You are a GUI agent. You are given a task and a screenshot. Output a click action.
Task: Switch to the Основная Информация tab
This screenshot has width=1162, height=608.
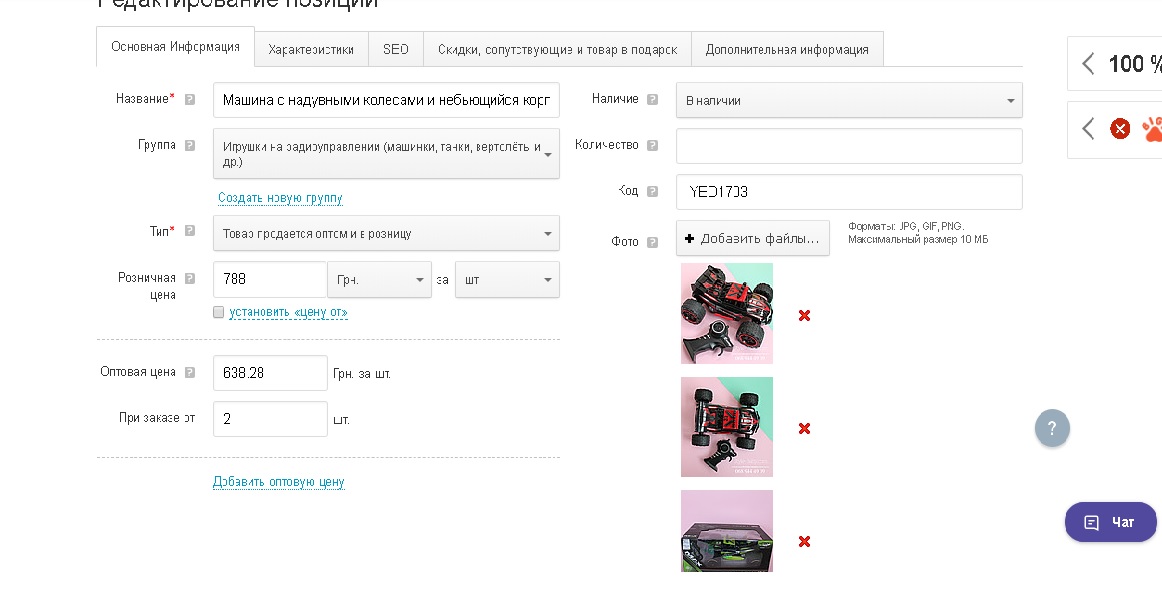[176, 47]
